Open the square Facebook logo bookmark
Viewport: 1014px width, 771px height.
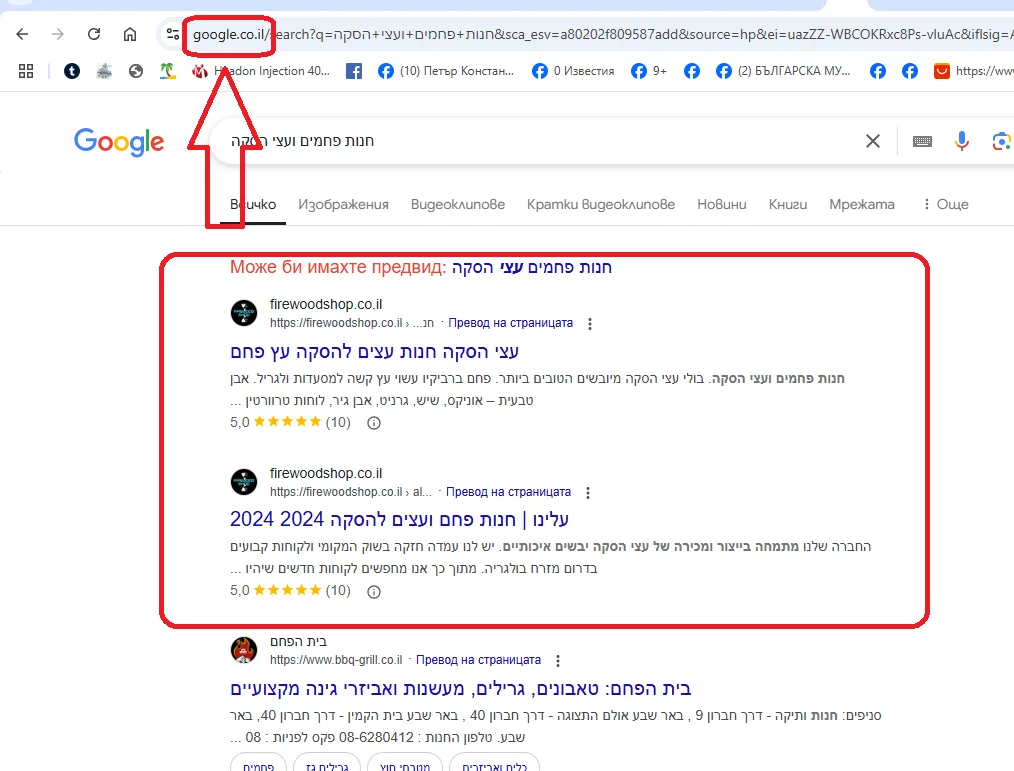[354, 71]
